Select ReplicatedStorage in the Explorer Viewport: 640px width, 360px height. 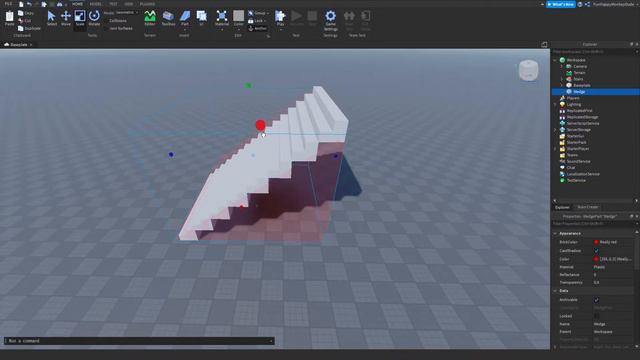[x=582, y=117]
